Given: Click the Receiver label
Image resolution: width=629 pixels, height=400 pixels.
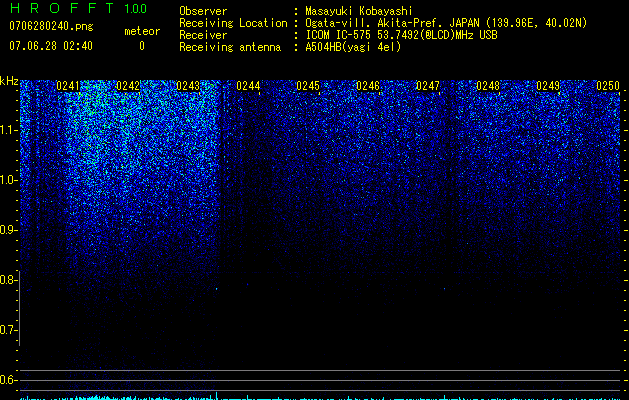Looking at the screenshot, I should pos(203,35).
